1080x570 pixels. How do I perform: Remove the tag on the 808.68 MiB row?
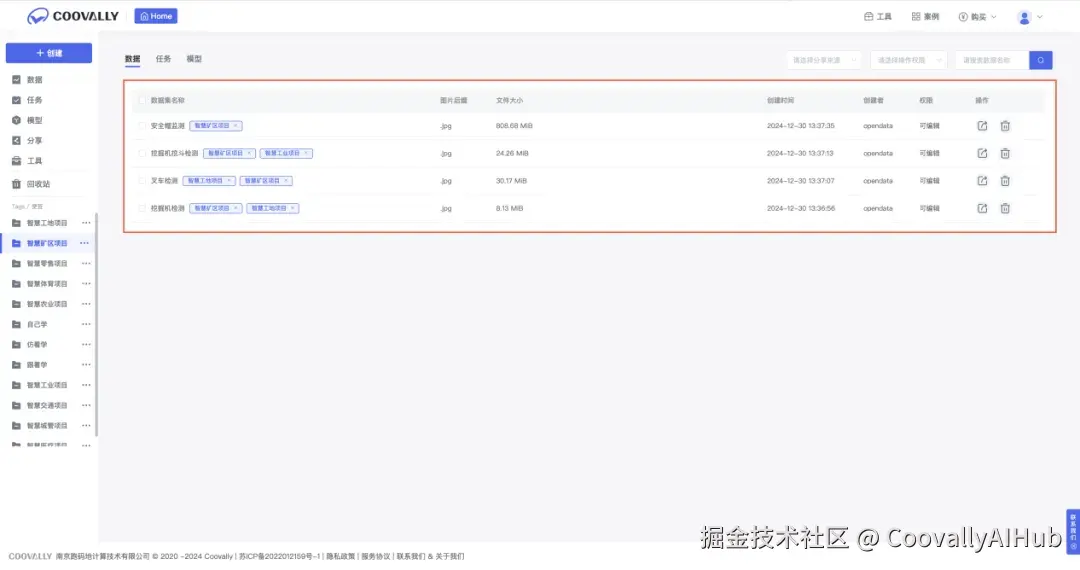[236, 126]
